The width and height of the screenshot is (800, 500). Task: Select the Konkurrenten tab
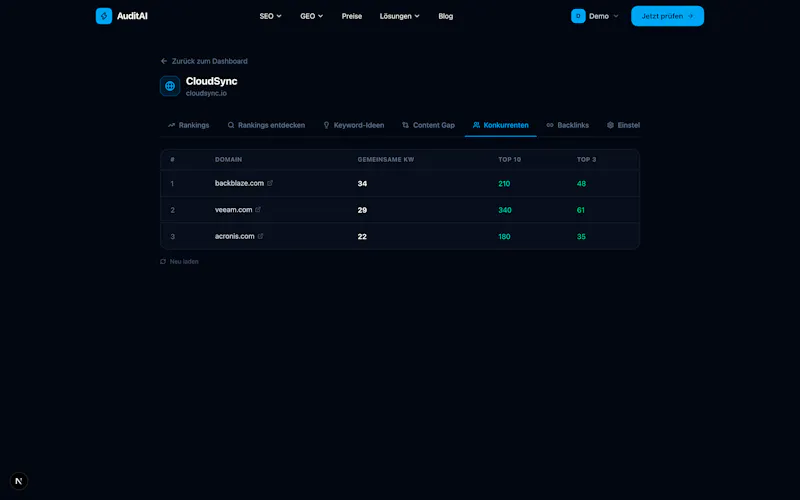[x=501, y=125]
